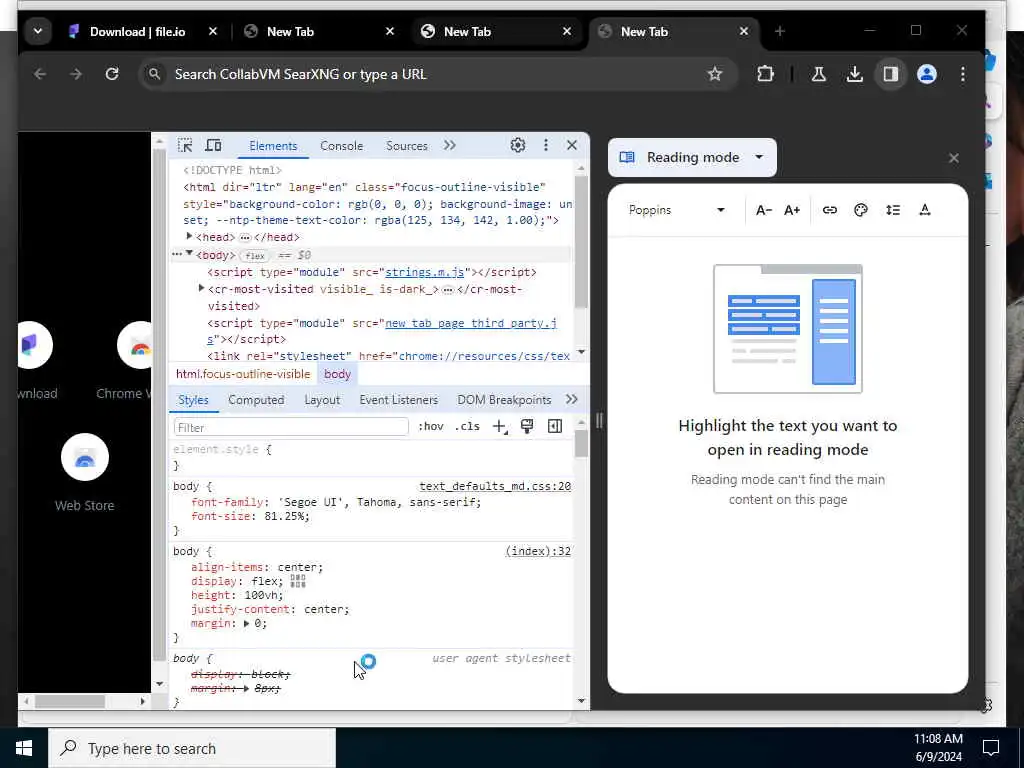The image size is (1024, 768).
Task: Decrease reading mode font size A-
Action: point(764,210)
